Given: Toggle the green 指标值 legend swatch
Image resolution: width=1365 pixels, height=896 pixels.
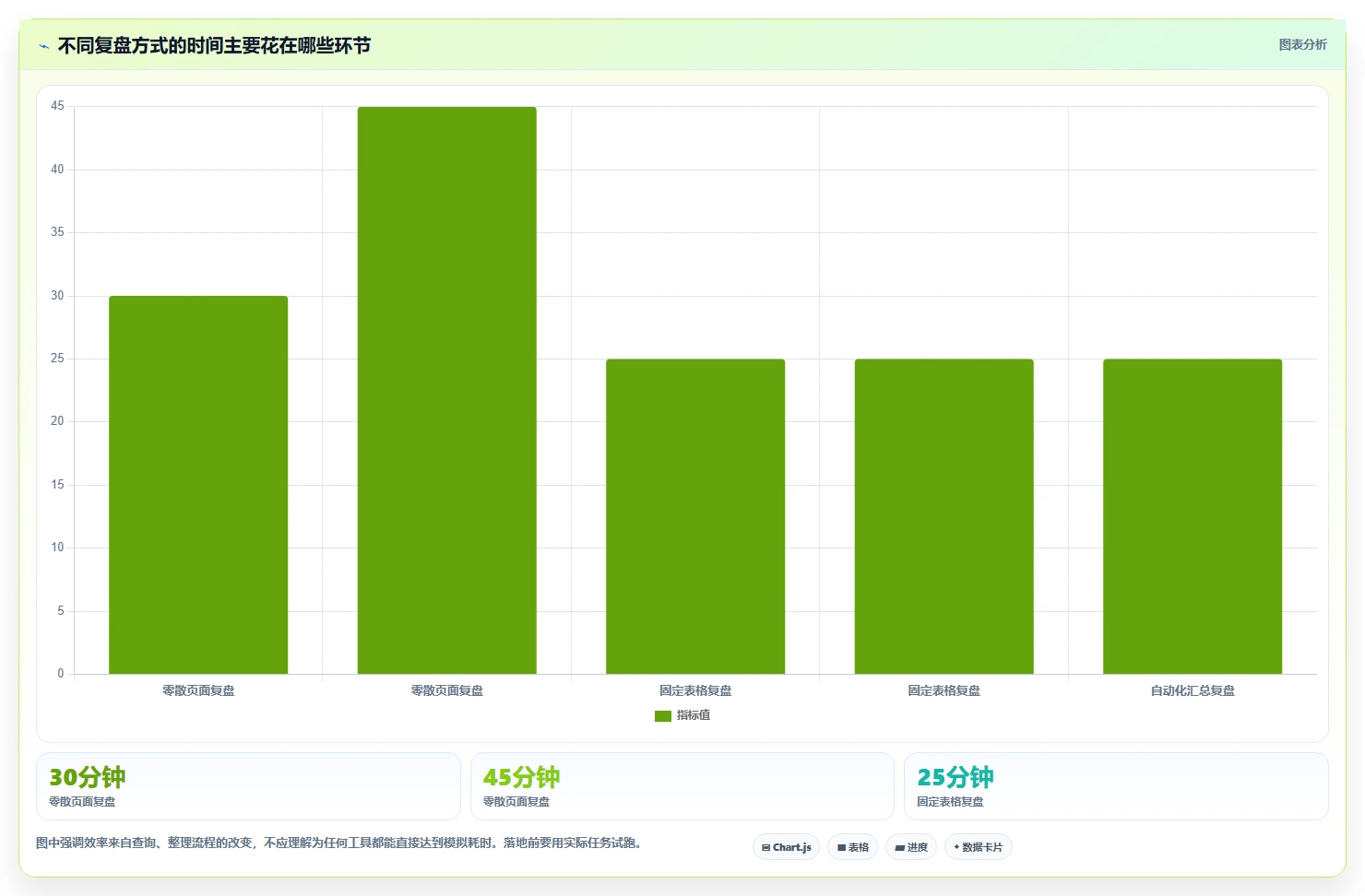Looking at the screenshot, I should pos(662,715).
